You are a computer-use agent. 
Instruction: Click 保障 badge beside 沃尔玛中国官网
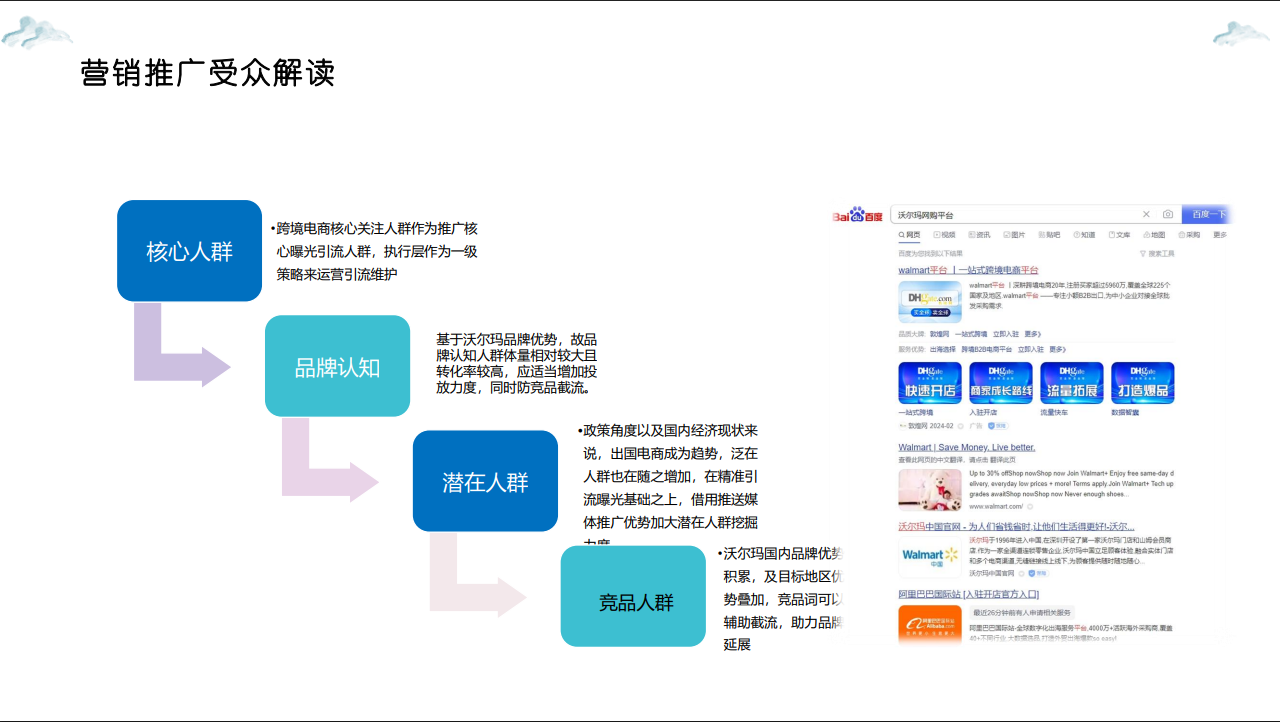click(x=1039, y=573)
